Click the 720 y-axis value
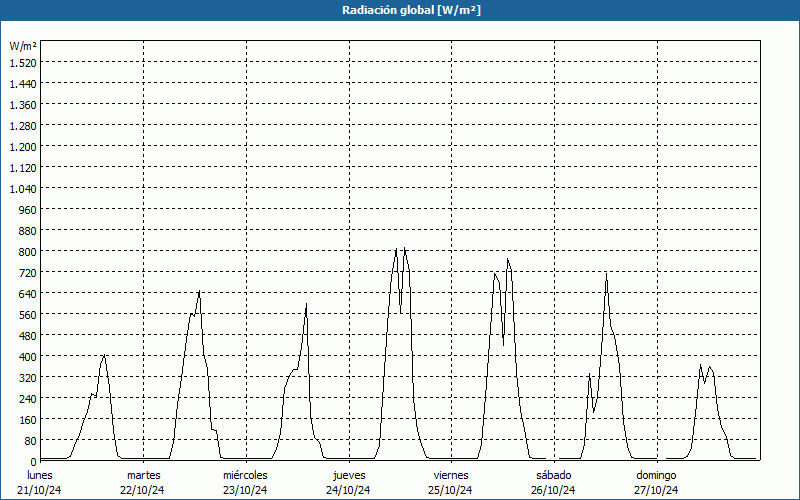This screenshot has width=800, height=500. 28,272
